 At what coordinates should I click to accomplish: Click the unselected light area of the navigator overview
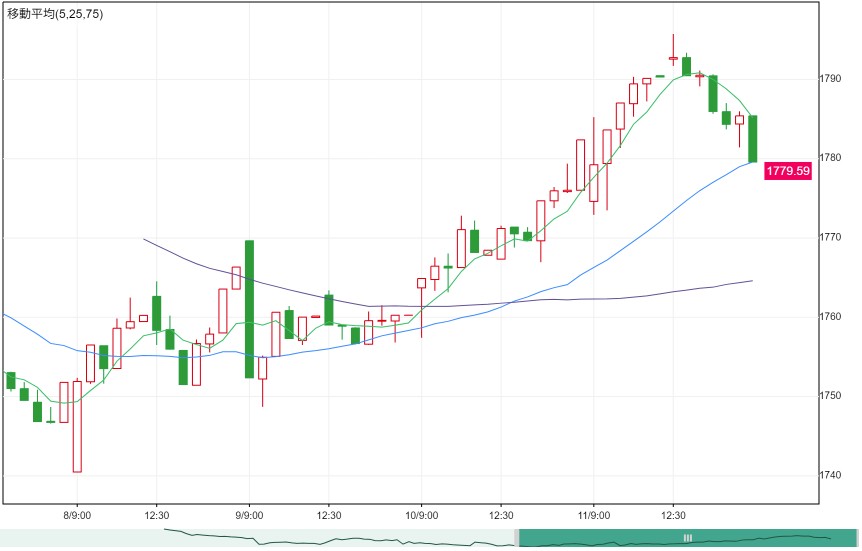pyautogui.click(x=257, y=538)
